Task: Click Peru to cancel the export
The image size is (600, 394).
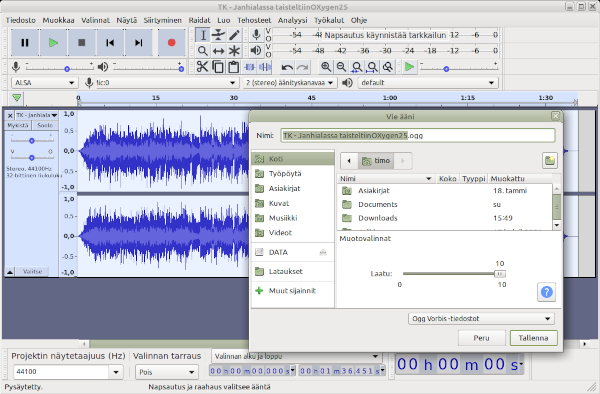Action: 481,338
